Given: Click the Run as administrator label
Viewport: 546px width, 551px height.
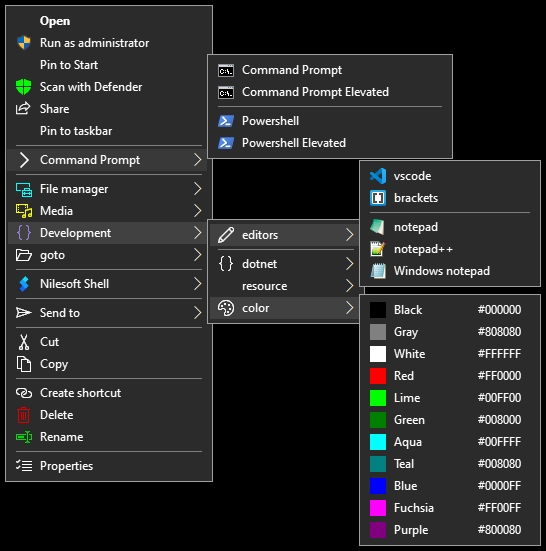Looking at the screenshot, I should coord(95,43).
